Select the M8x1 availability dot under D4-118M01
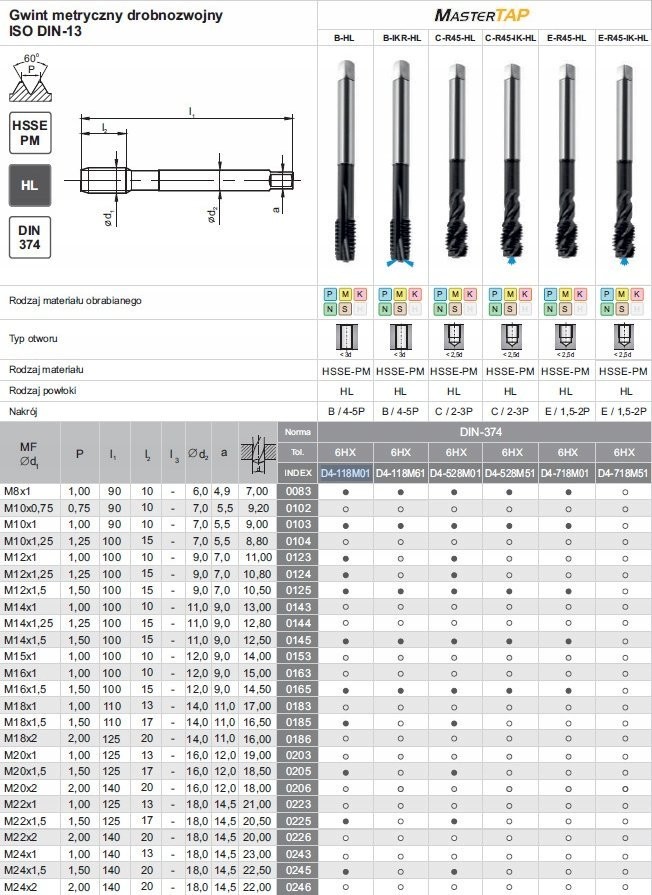 pos(345,491)
